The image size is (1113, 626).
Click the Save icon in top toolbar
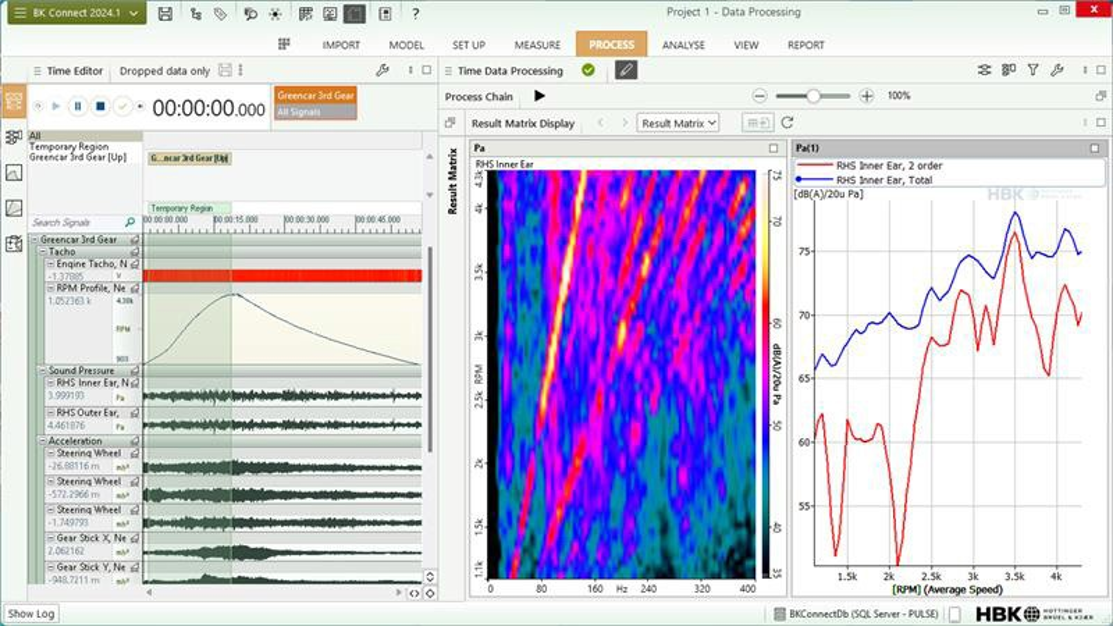165,13
